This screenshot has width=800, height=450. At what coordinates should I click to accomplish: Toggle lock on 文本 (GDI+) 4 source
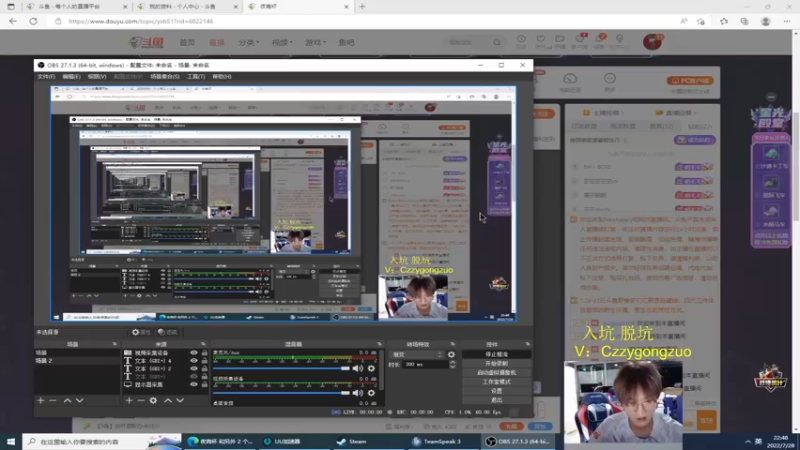(205, 361)
